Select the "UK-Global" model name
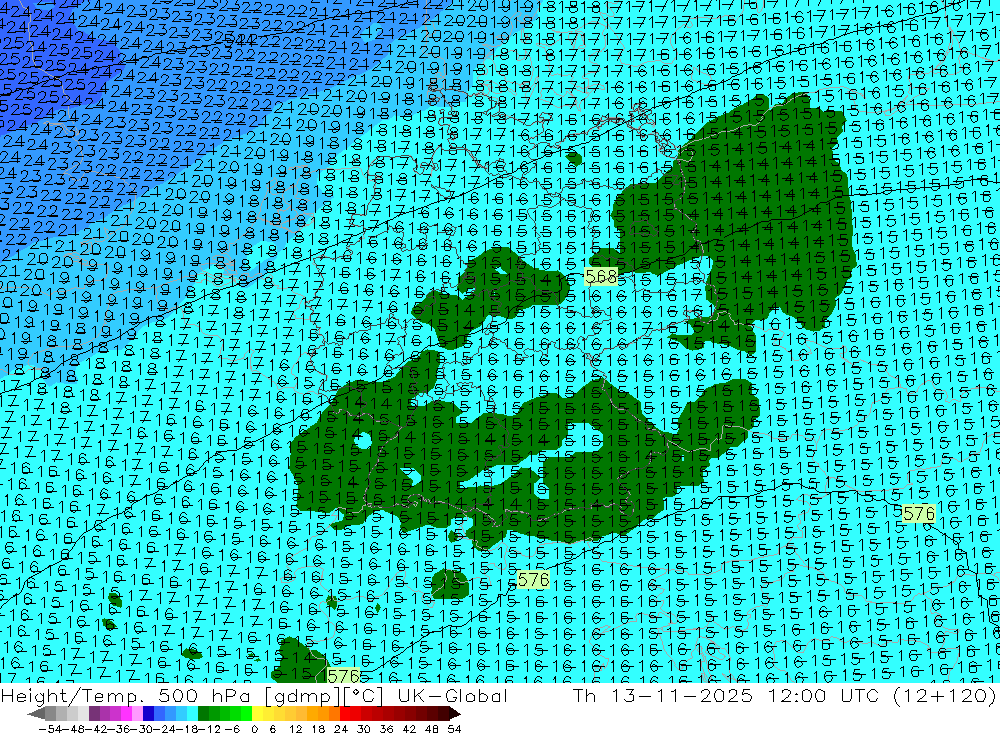 click(452, 695)
